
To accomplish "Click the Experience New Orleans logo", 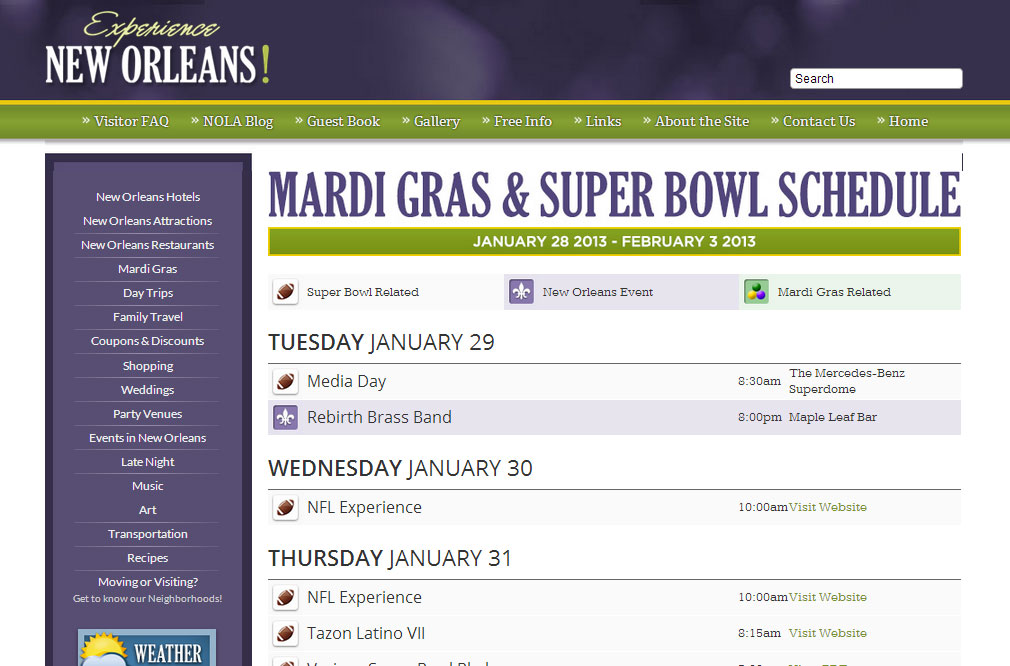I will 157,49.
